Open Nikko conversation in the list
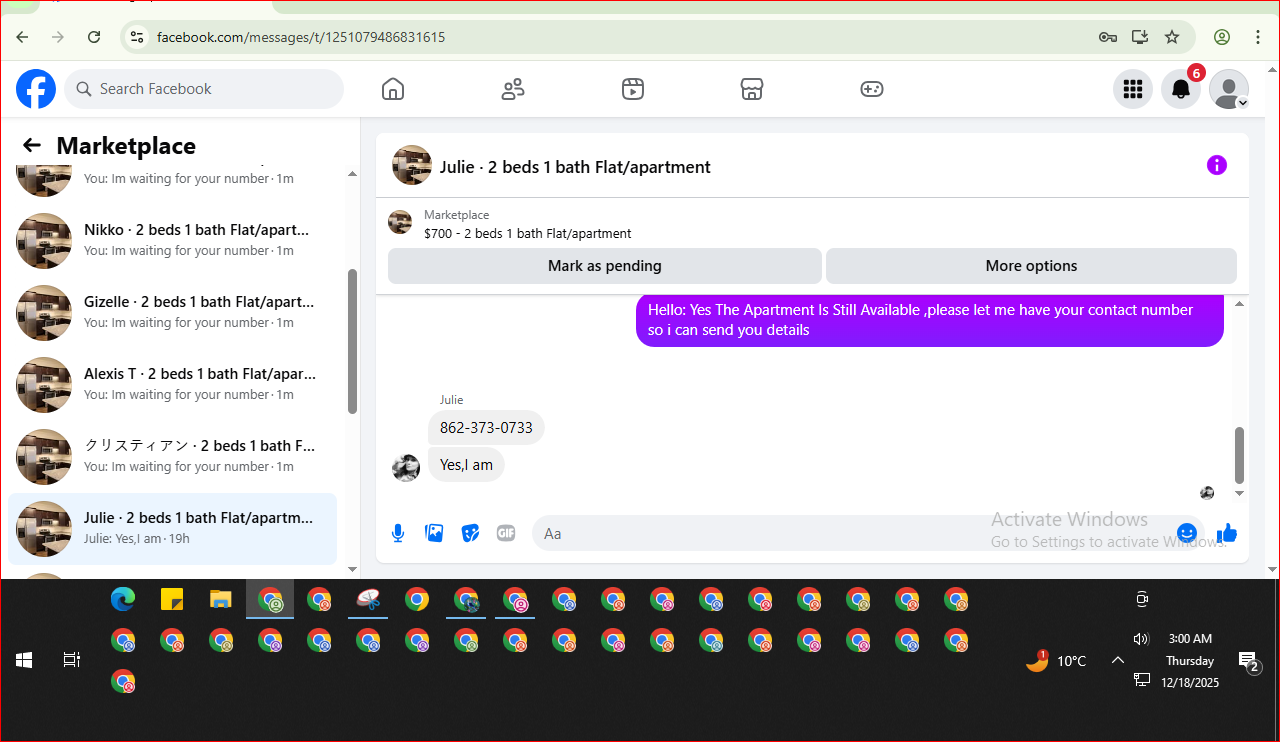 172,240
